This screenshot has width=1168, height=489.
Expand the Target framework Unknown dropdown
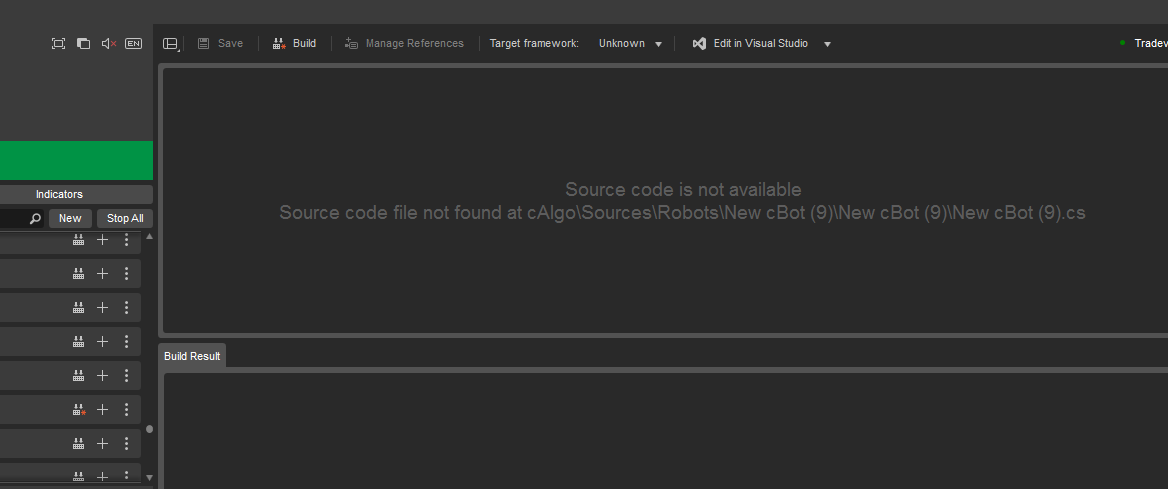coord(630,43)
